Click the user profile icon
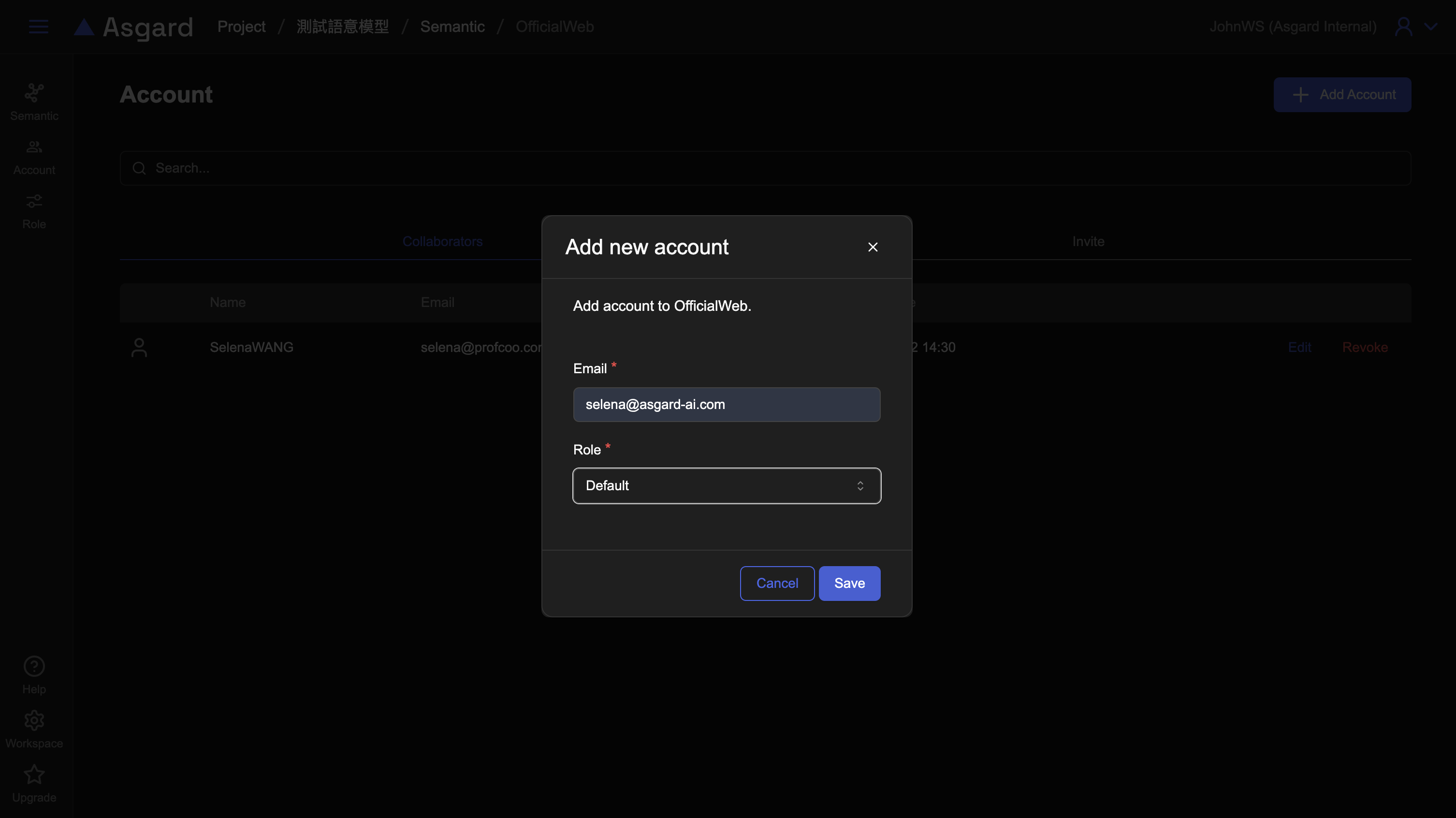This screenshot has height=818, width=1456. pos(1403,27)
